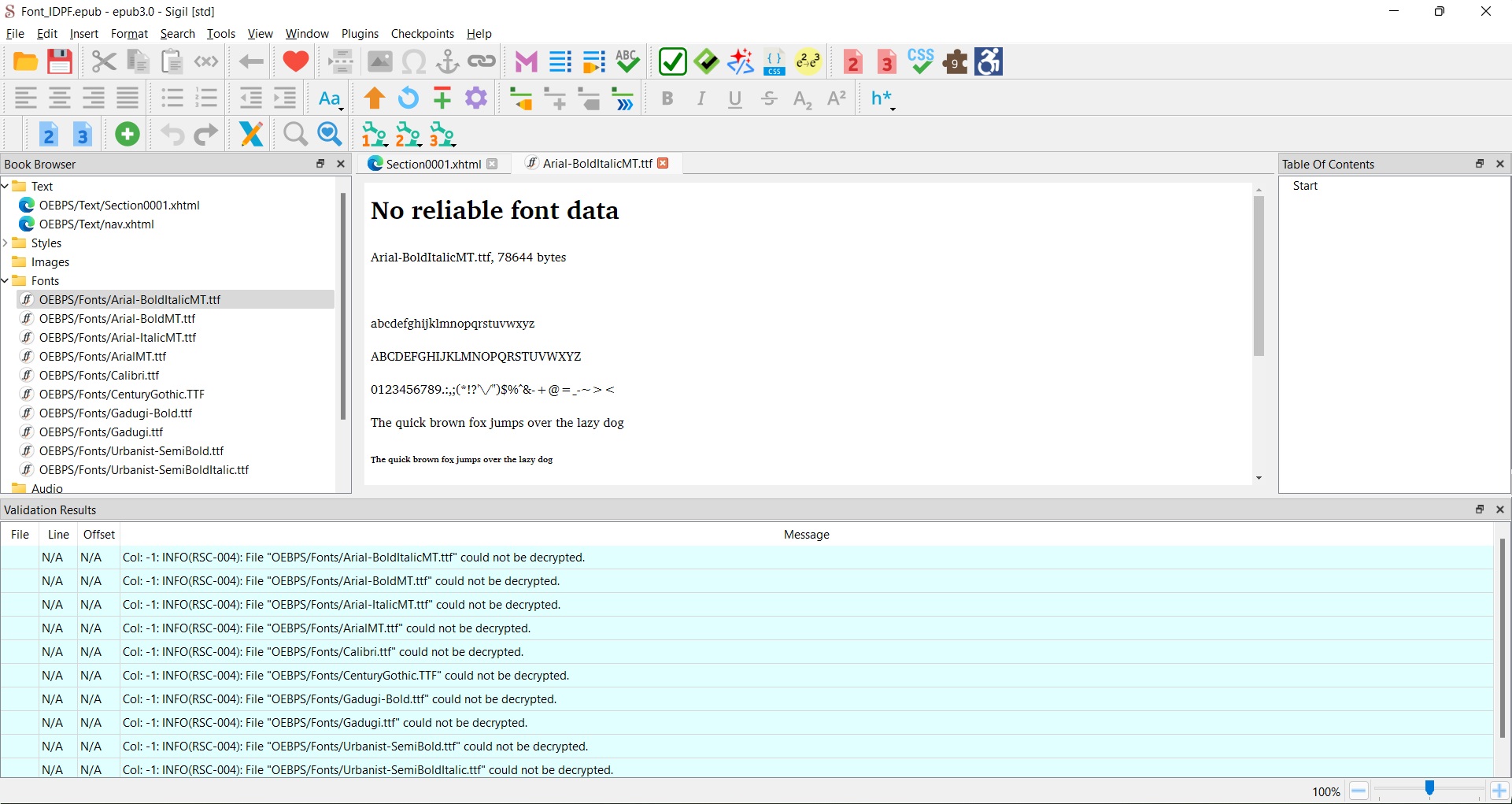Click the orange up arrow icon
The image size is (1512, 804).
(x=375, y=98)
